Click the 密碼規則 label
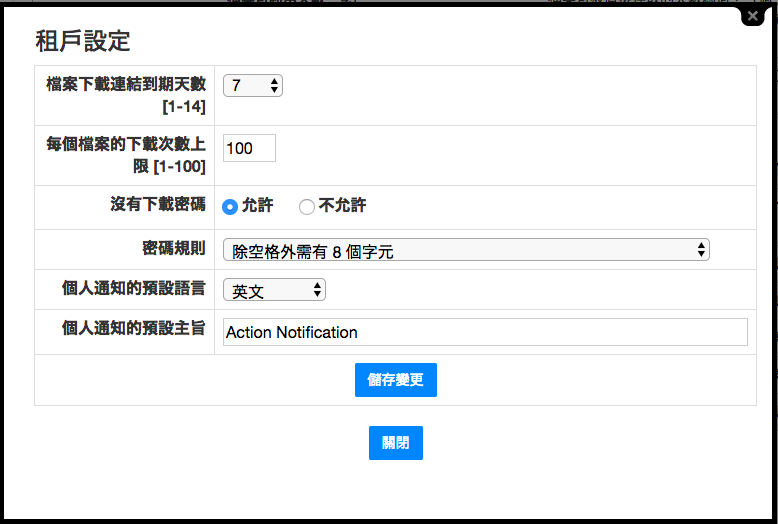The height and width of the screenshot is (524, 778). click(x=174, y=248)
